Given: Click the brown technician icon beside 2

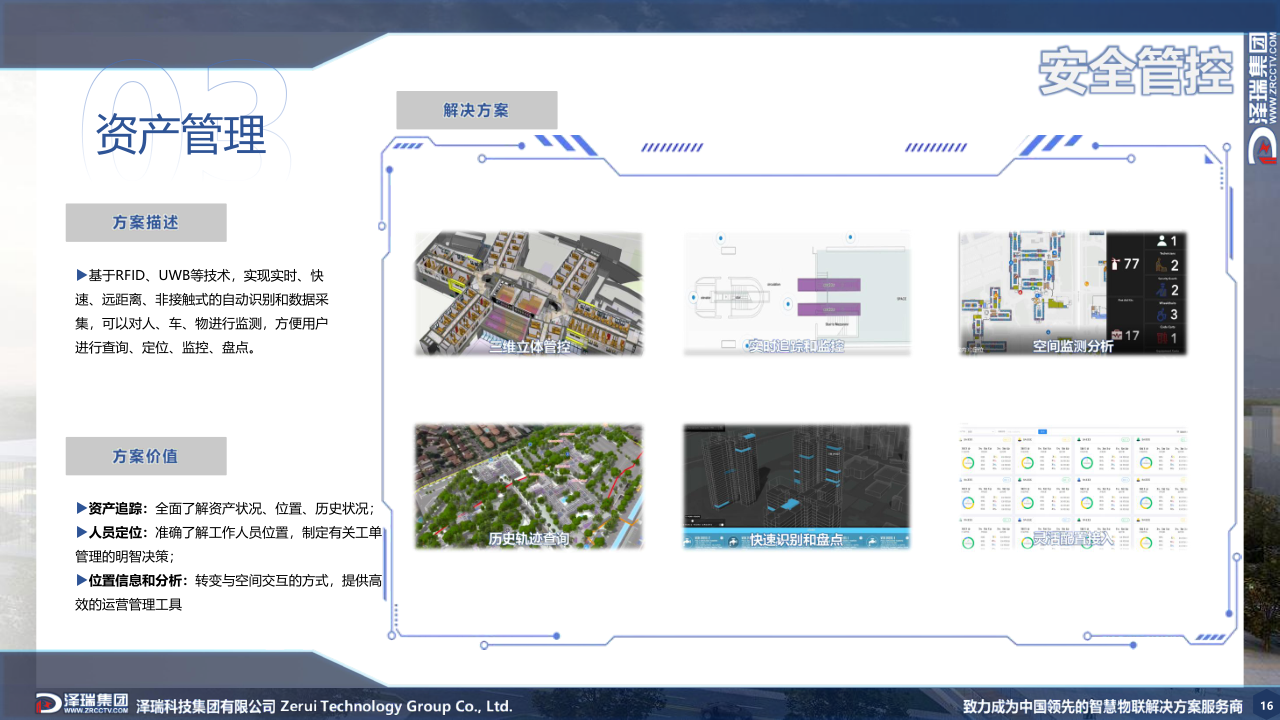Looking at the screenshot, I should (x=1162, y=265).
